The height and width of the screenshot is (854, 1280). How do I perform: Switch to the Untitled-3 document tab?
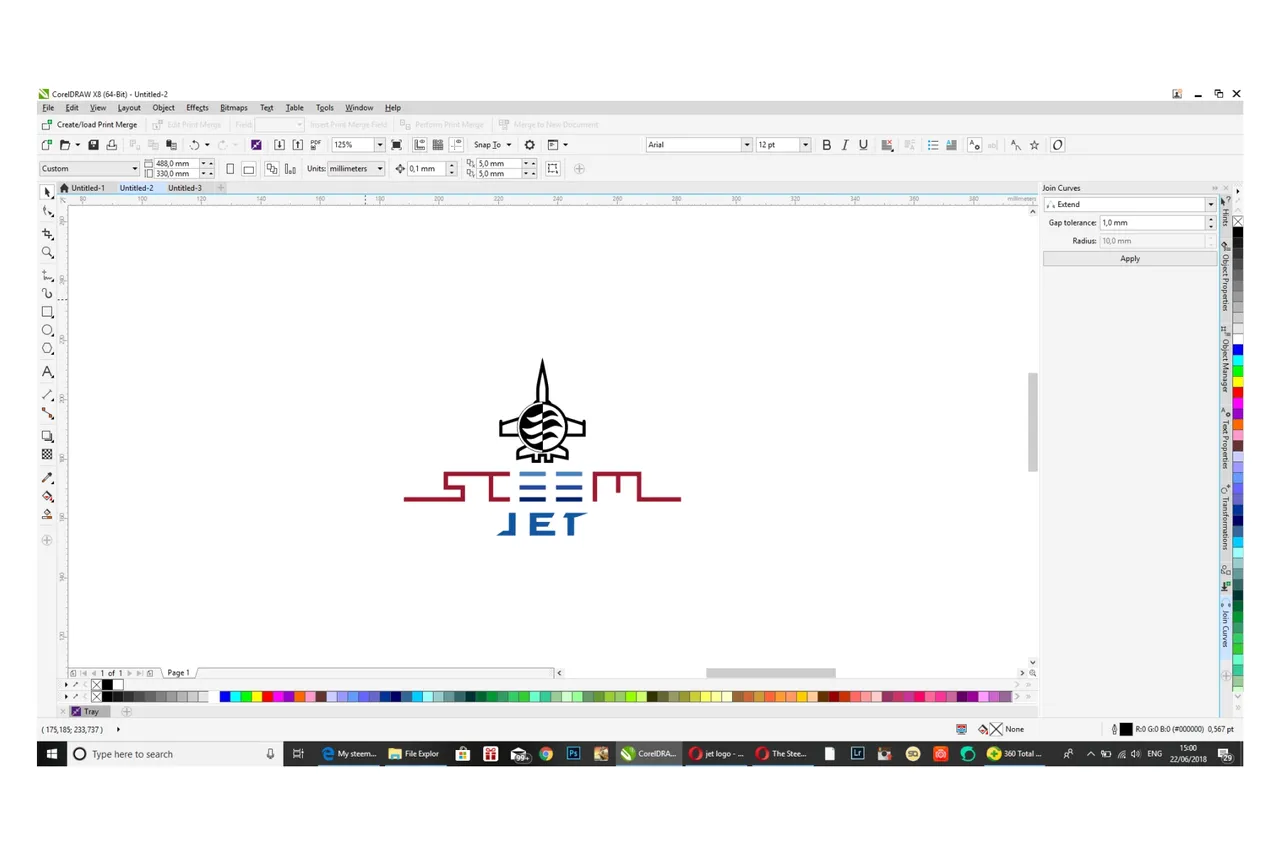[x=184, y=188]
